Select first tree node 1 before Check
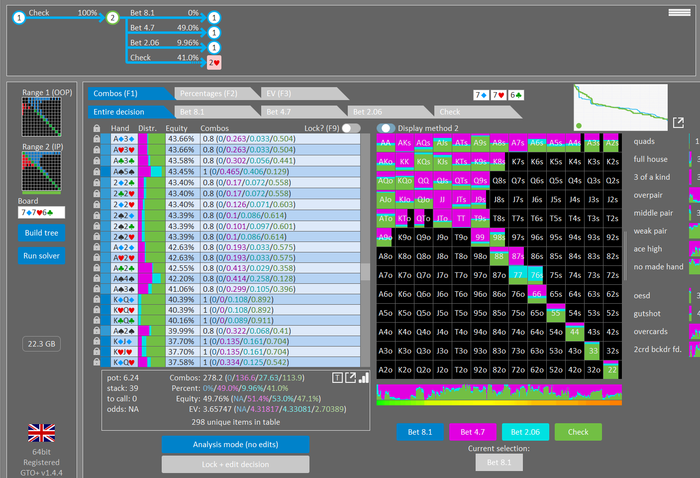700x478 pixels. pos(19,18)
